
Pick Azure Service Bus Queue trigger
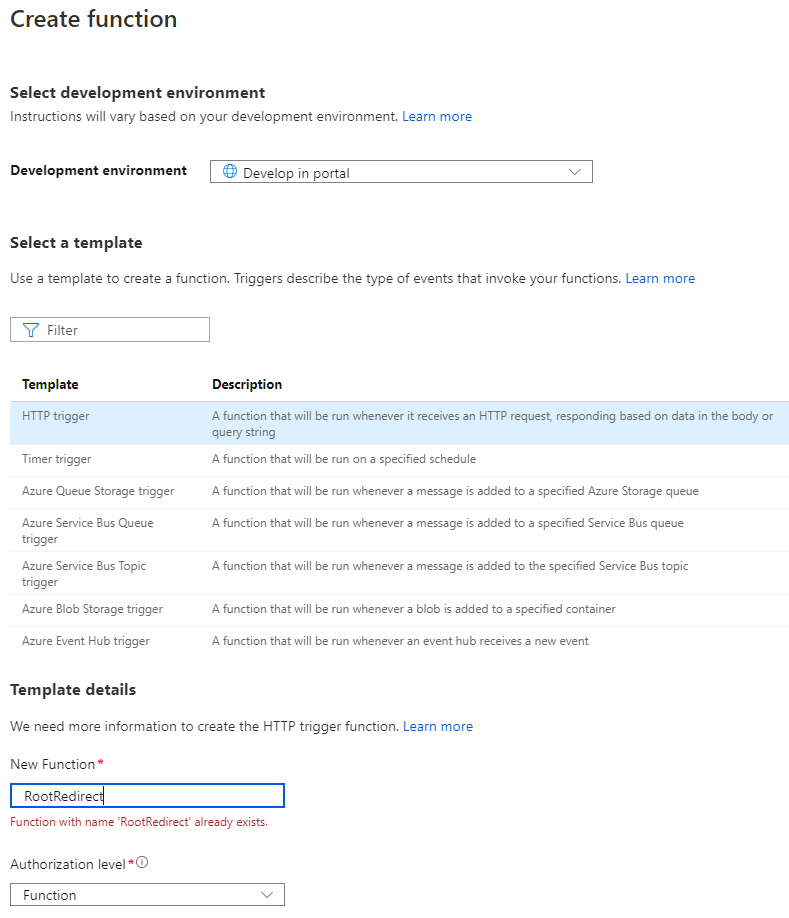click(x=88, y=531)
